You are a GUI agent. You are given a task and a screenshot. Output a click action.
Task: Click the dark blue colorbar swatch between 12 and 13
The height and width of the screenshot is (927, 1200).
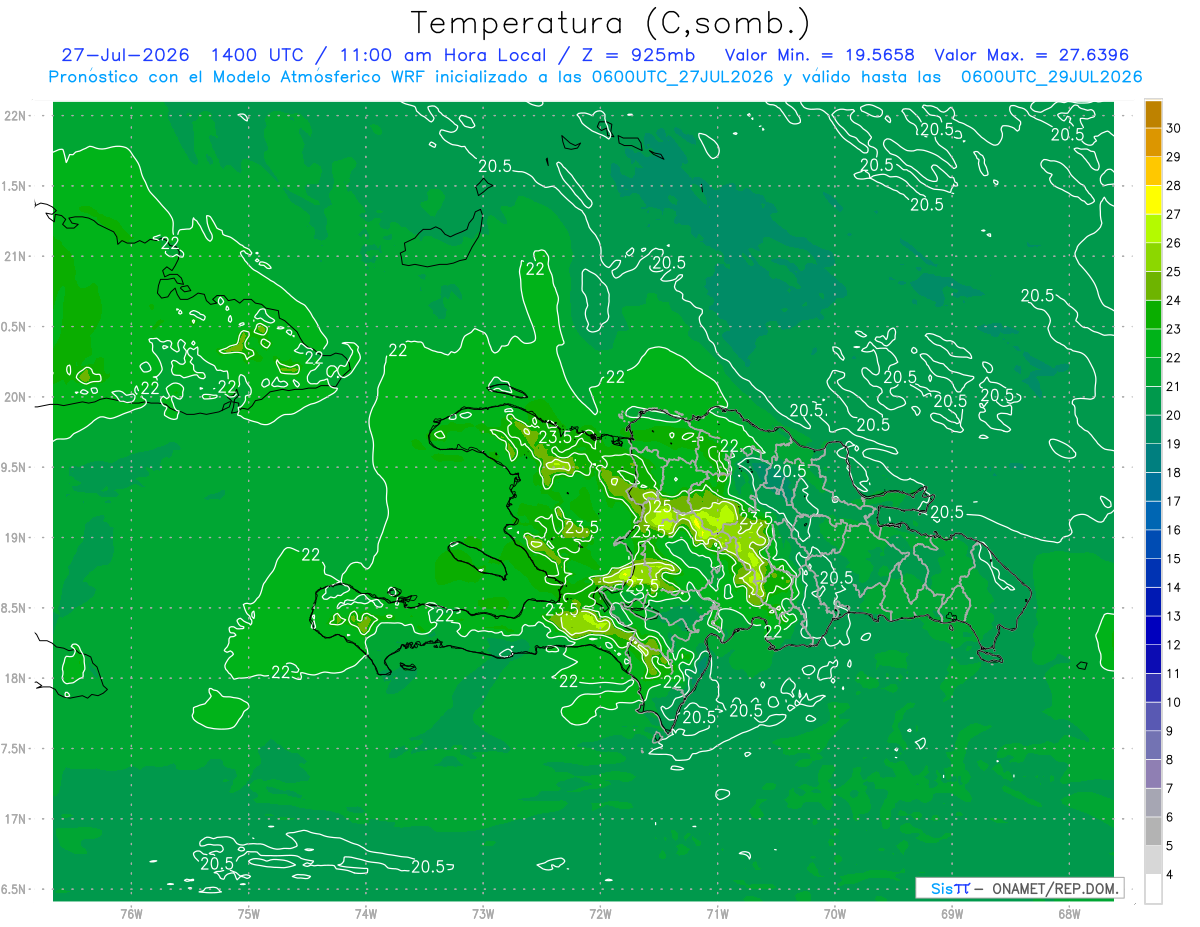pos(1154,631)
